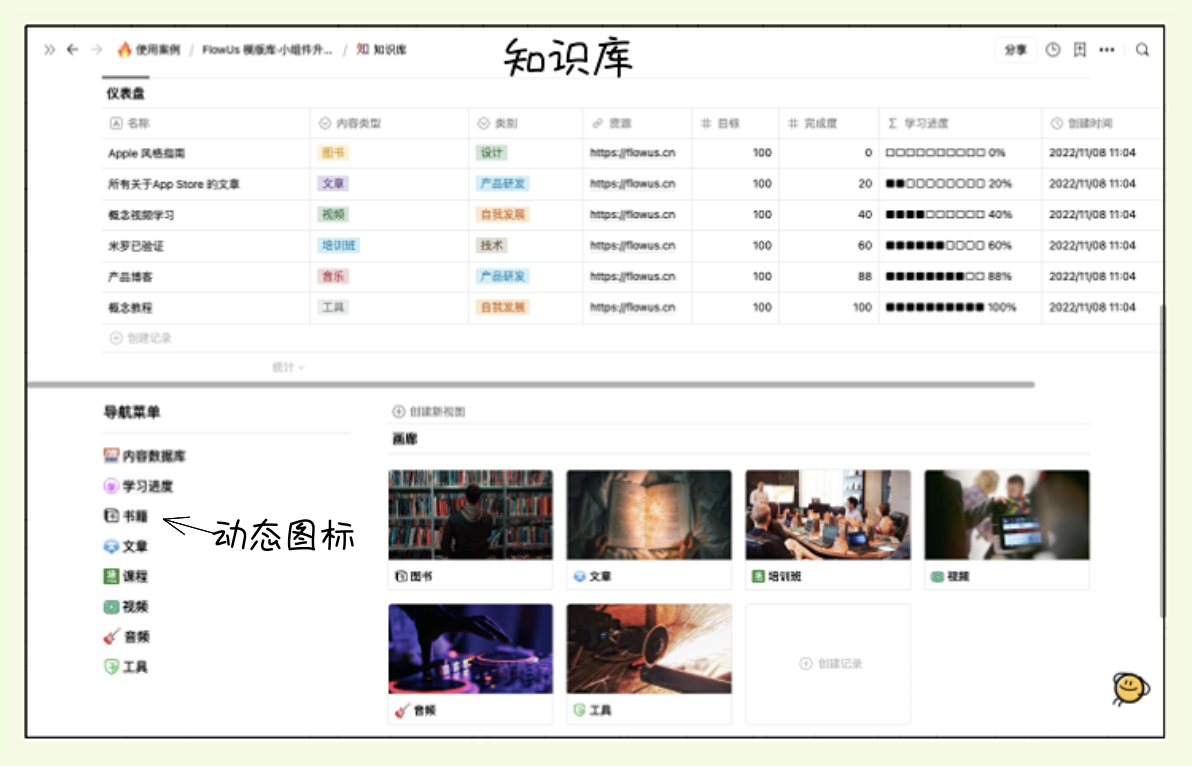
Task: Click the 图书 tag in Apple 风格指南 row
Action: (x=333, y=153)
